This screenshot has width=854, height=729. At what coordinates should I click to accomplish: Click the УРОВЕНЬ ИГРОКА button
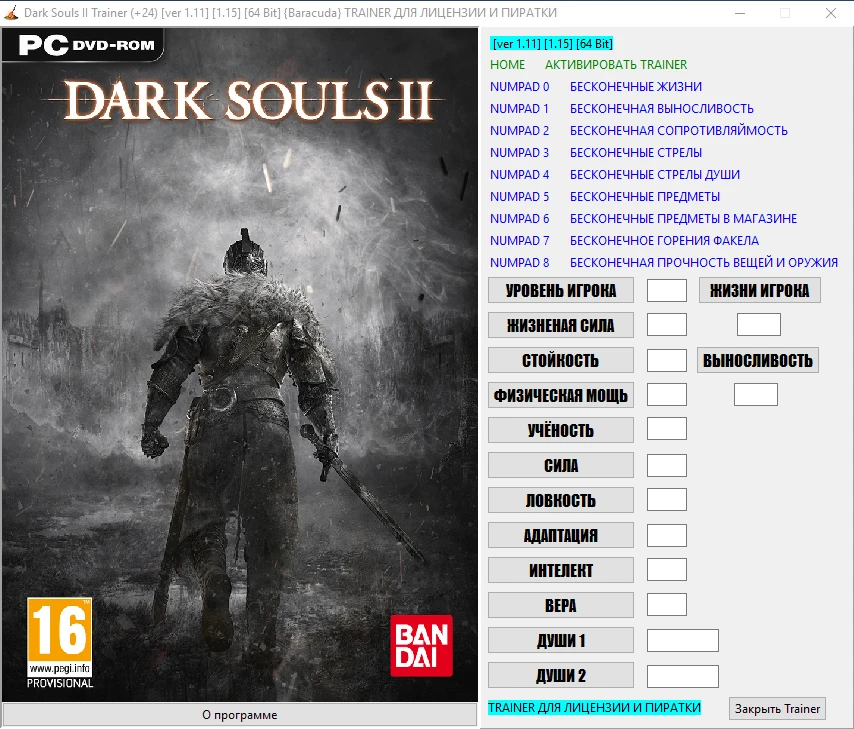(560, 289)
